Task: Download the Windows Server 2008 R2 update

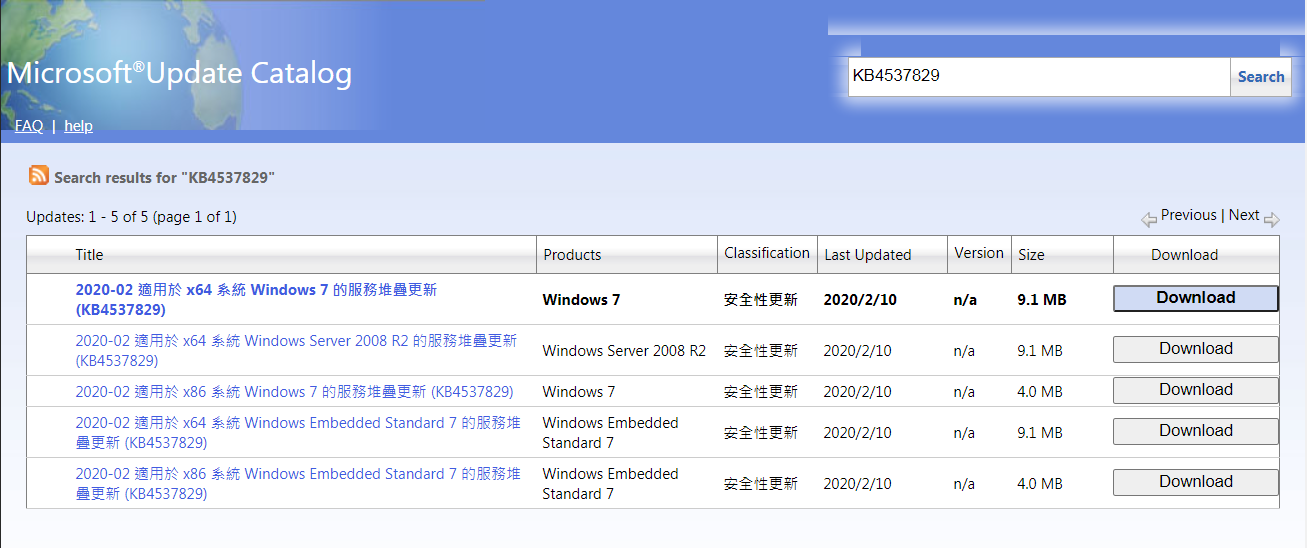Action: [x=1195, y=349]
